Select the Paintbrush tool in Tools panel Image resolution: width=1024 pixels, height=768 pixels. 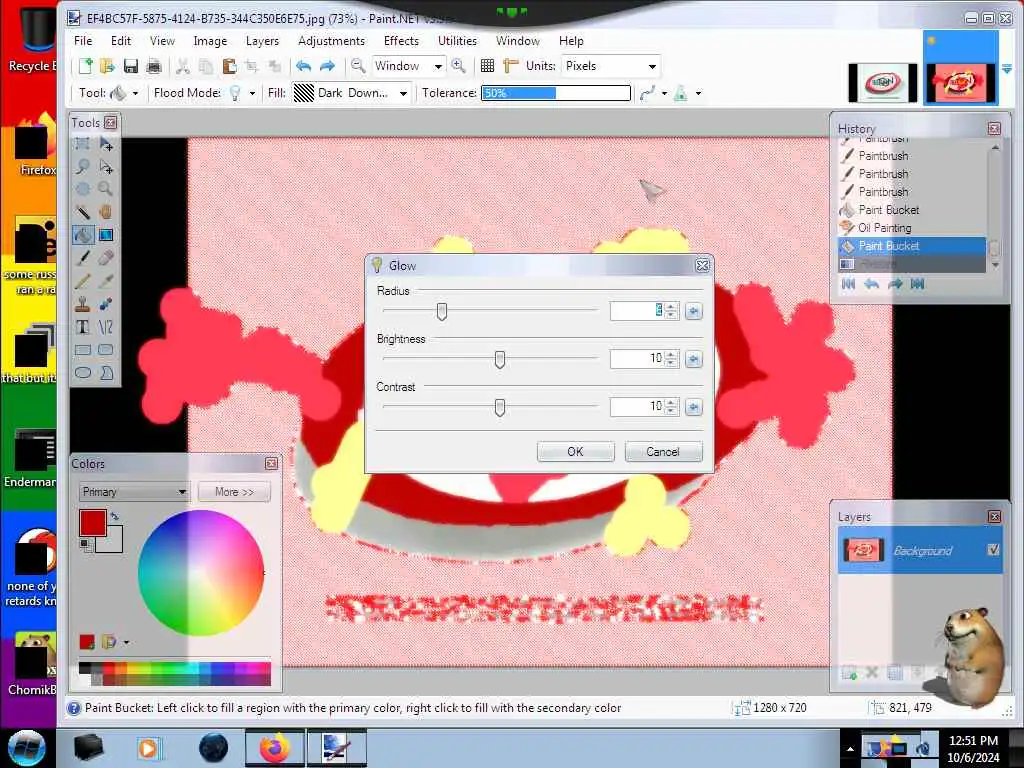[x=83, y=257]
